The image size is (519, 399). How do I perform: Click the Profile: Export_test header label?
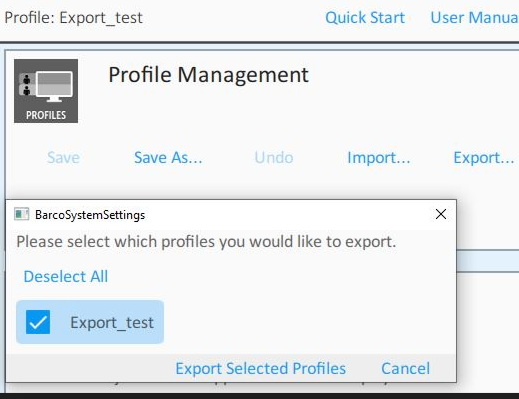point(74,18)
